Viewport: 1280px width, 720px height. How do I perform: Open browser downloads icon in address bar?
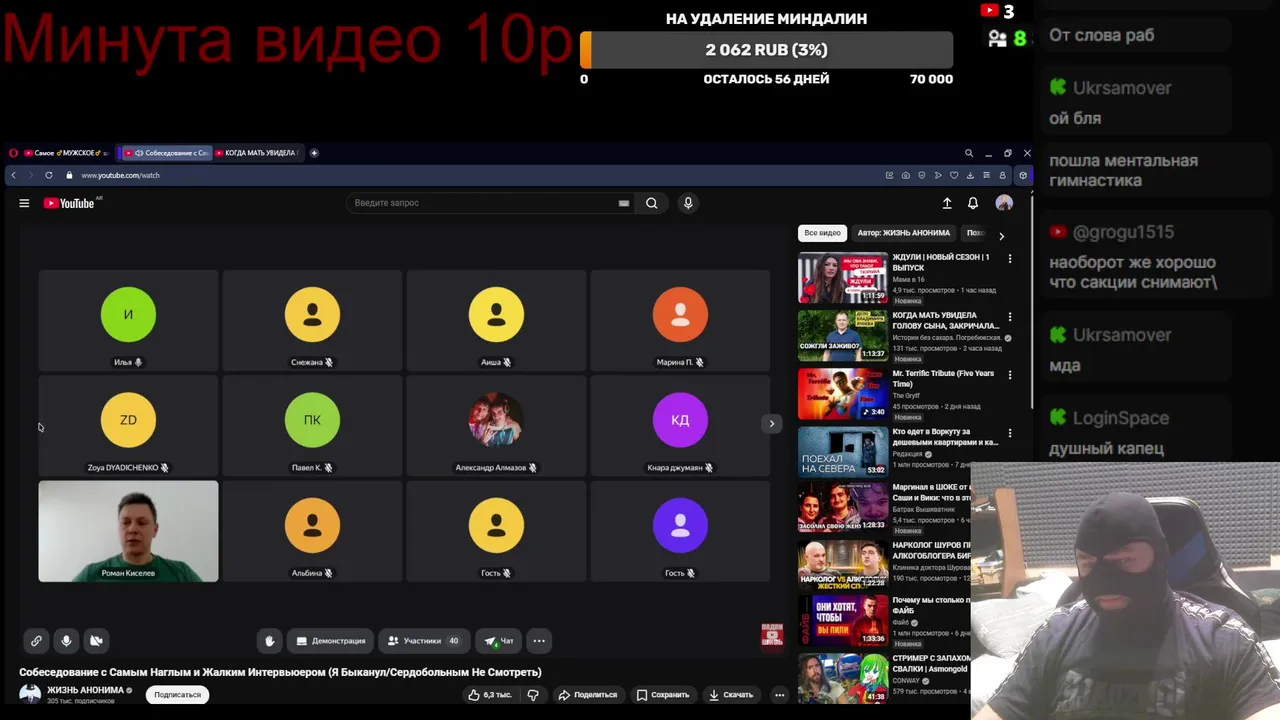pyautogui.click(x=970, y=175)
